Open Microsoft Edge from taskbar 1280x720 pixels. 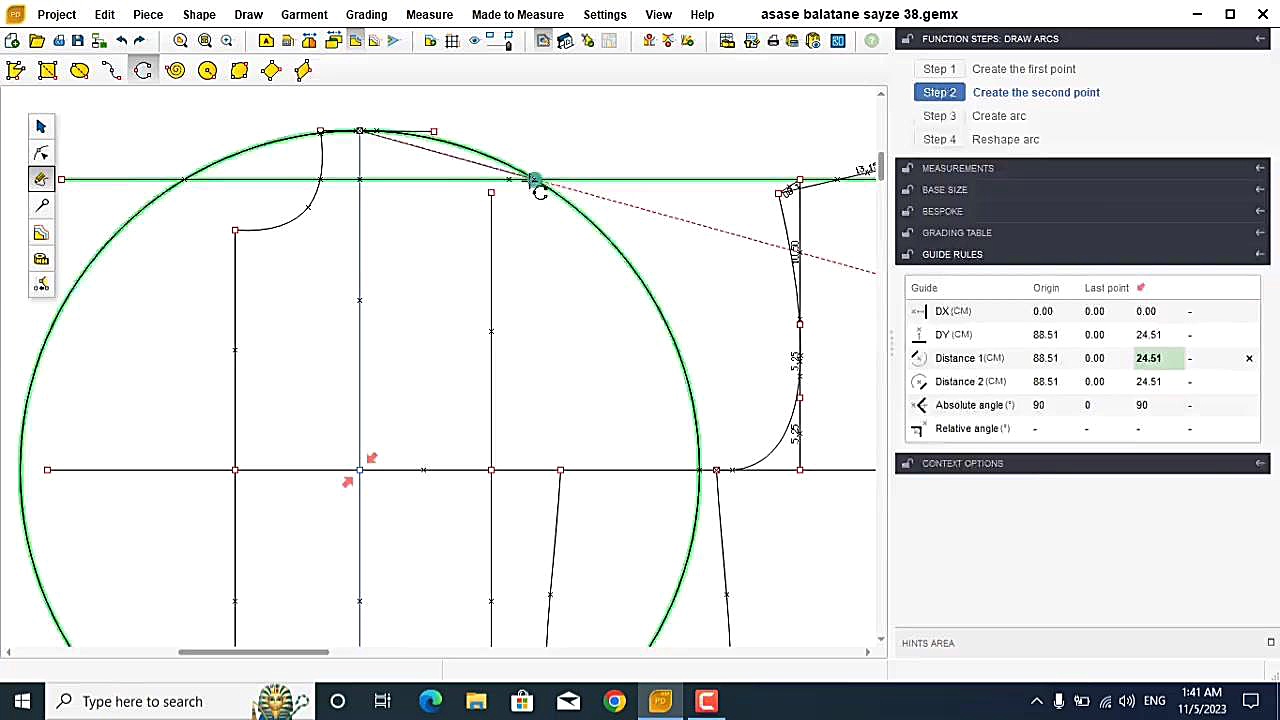[430, 701]
